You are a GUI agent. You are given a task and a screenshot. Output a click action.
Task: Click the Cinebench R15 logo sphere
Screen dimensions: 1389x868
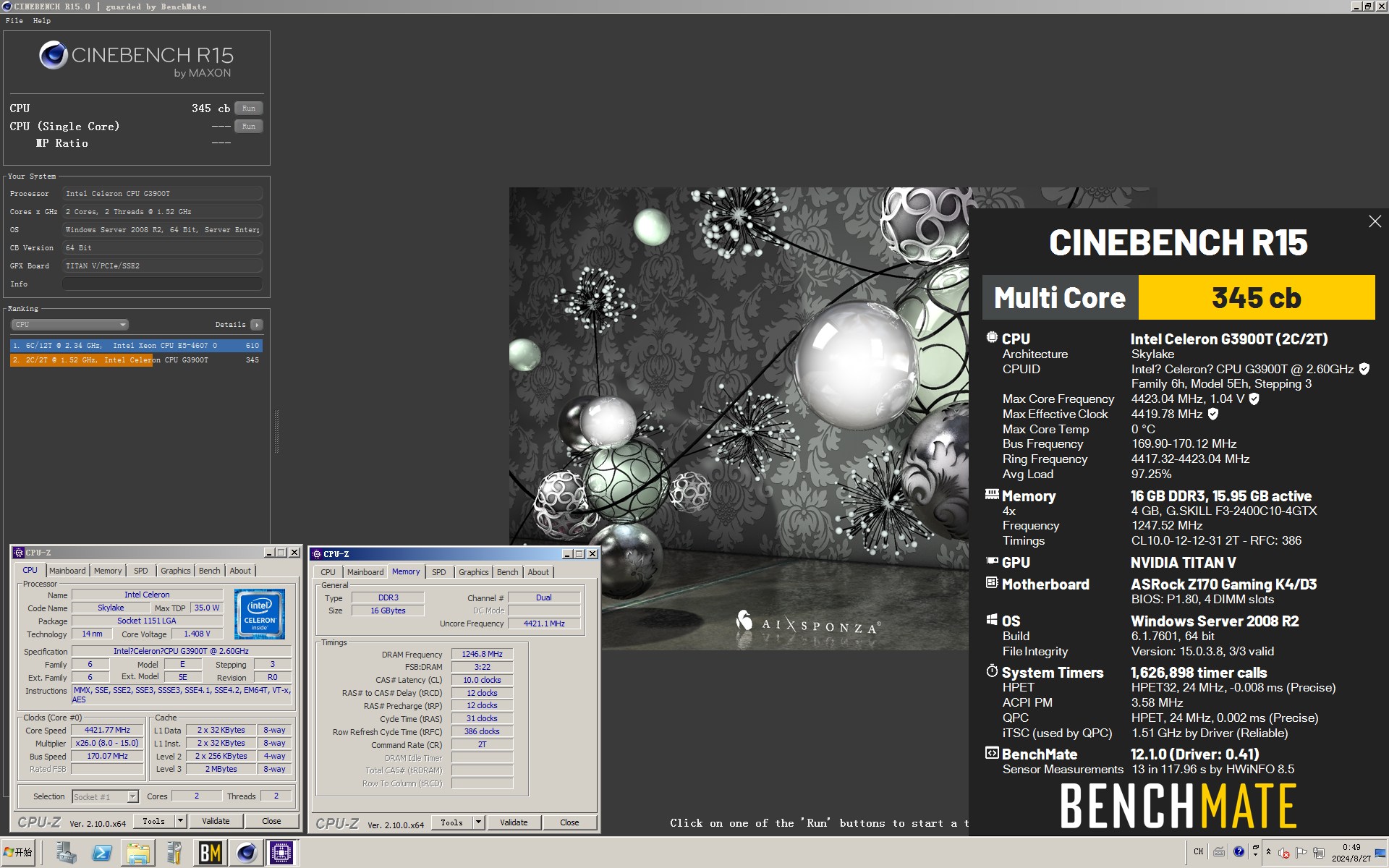tap(53, 55)
